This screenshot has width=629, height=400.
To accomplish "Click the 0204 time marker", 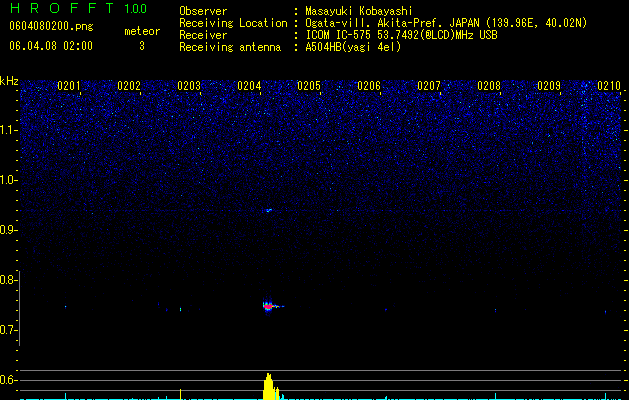I will 249,86.
